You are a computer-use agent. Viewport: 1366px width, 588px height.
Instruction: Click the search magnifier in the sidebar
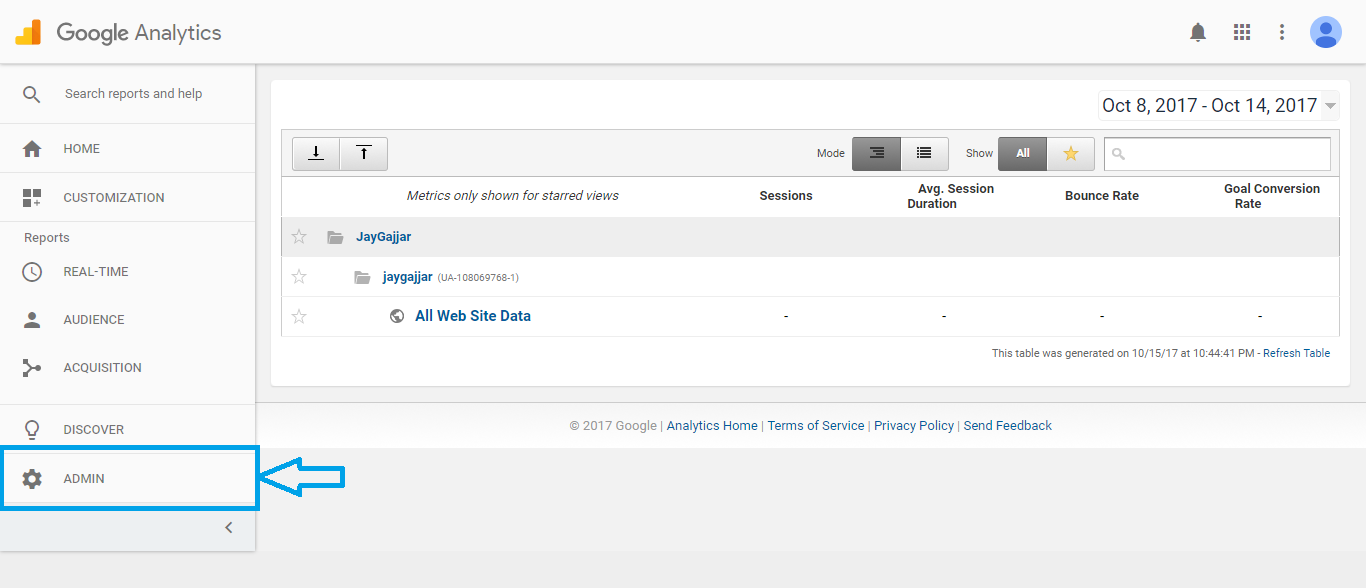click(32, 94)
